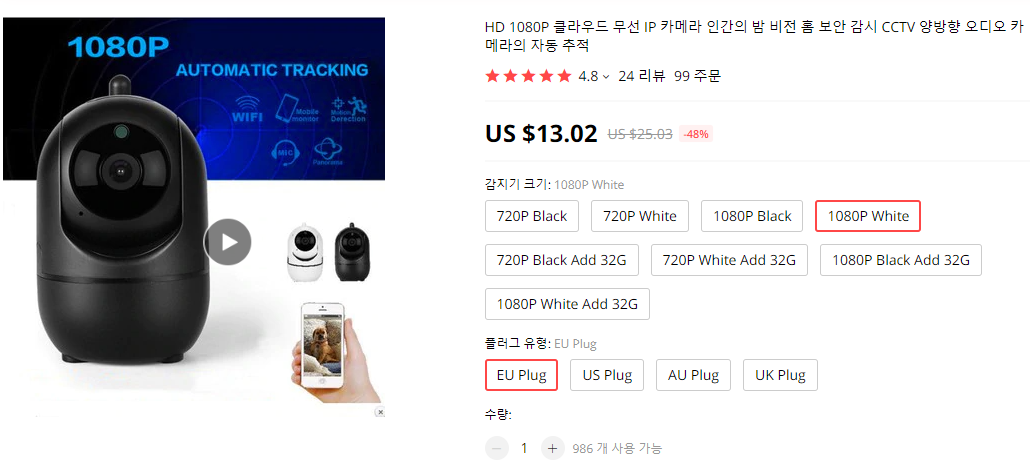Select 1080P Black Add 32G option

901,260
